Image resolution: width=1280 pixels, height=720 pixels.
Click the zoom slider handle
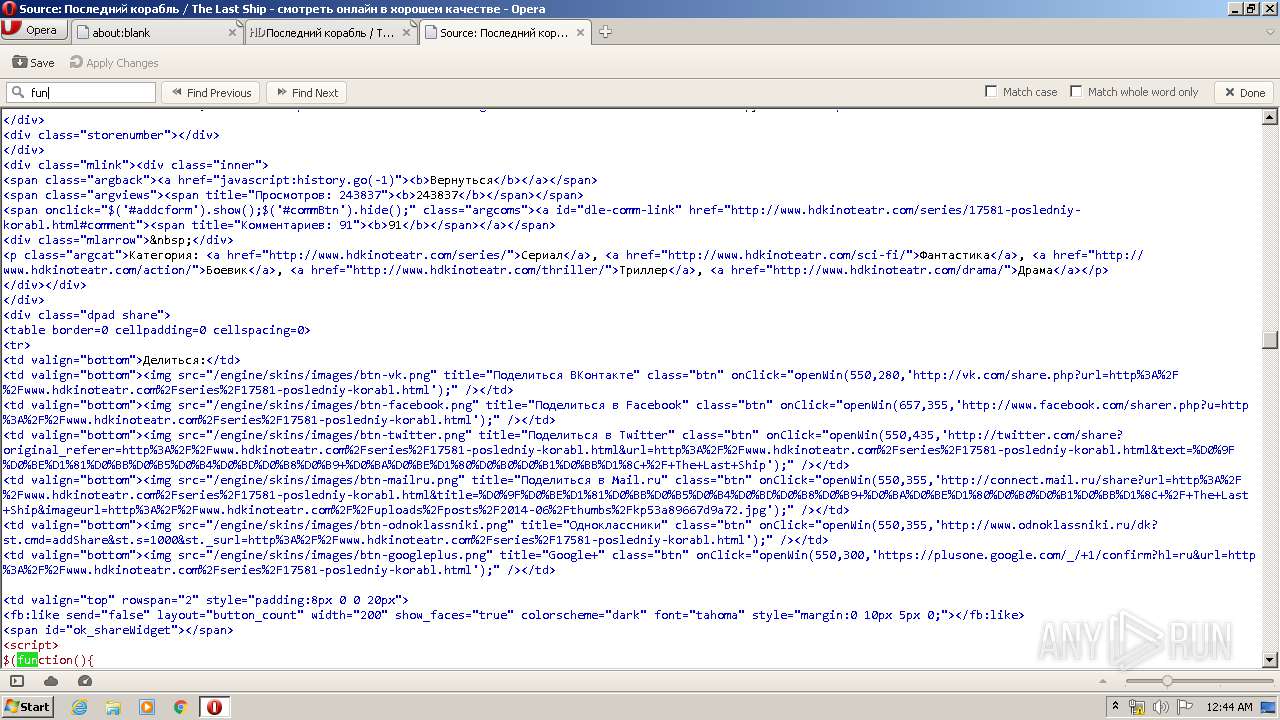[1166, 681]
